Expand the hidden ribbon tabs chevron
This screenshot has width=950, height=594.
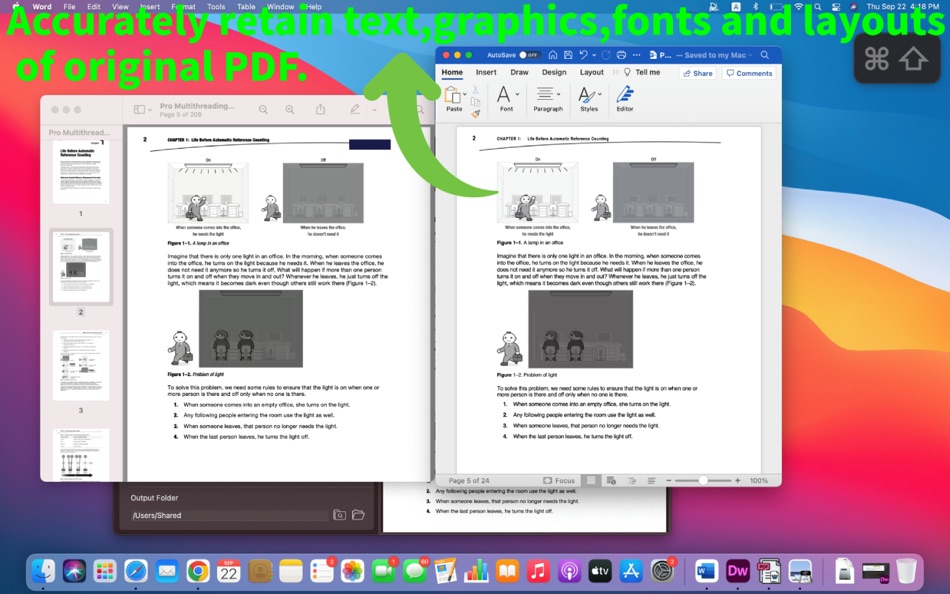click(616, 72)
